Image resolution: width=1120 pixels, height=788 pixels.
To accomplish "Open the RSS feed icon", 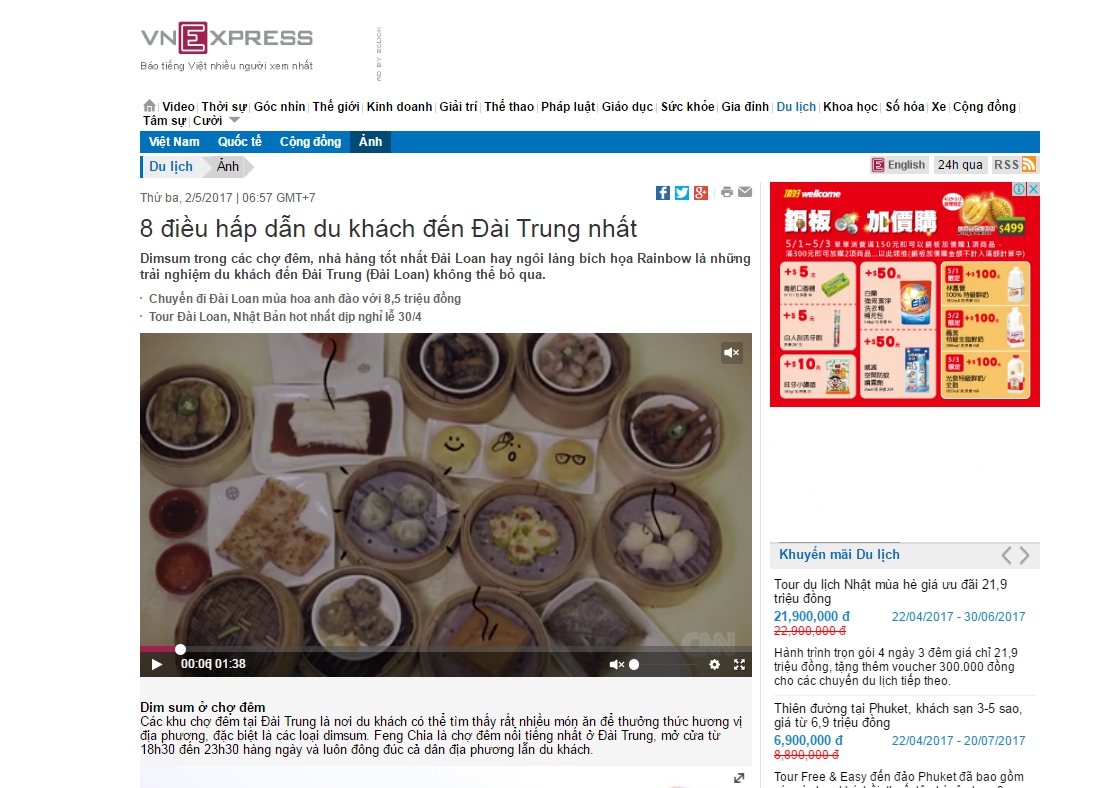I will coord(1029,165).
